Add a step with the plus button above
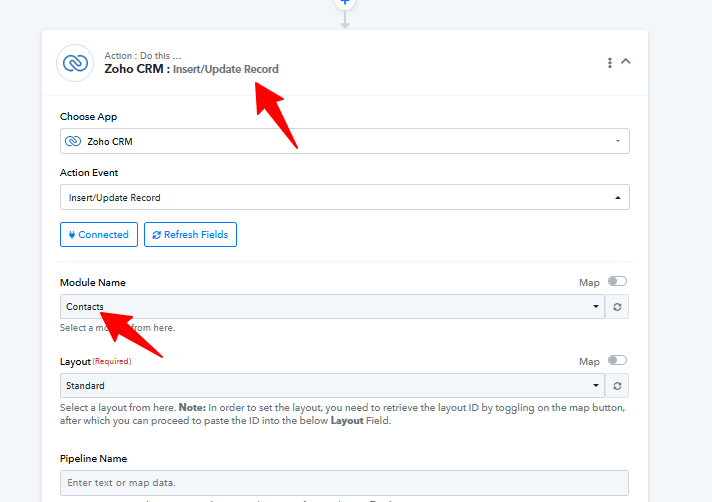The height and width of the screenshot is (502, 712). (x=345, y=2)
